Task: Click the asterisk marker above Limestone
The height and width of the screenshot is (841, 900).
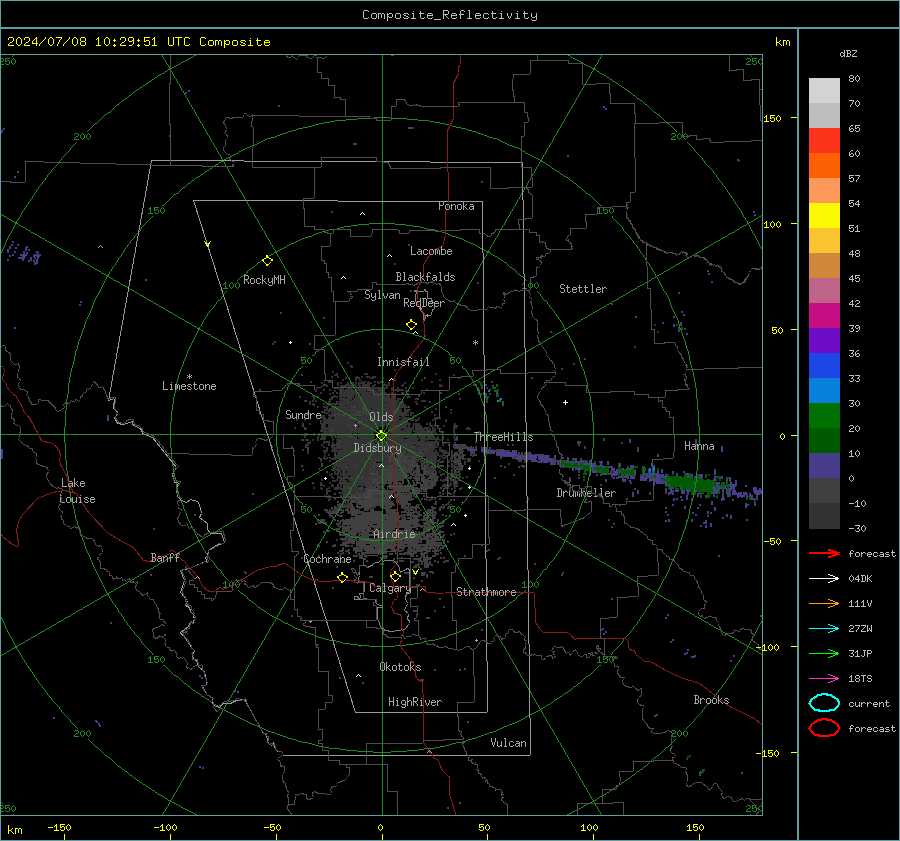Action: 189,377
